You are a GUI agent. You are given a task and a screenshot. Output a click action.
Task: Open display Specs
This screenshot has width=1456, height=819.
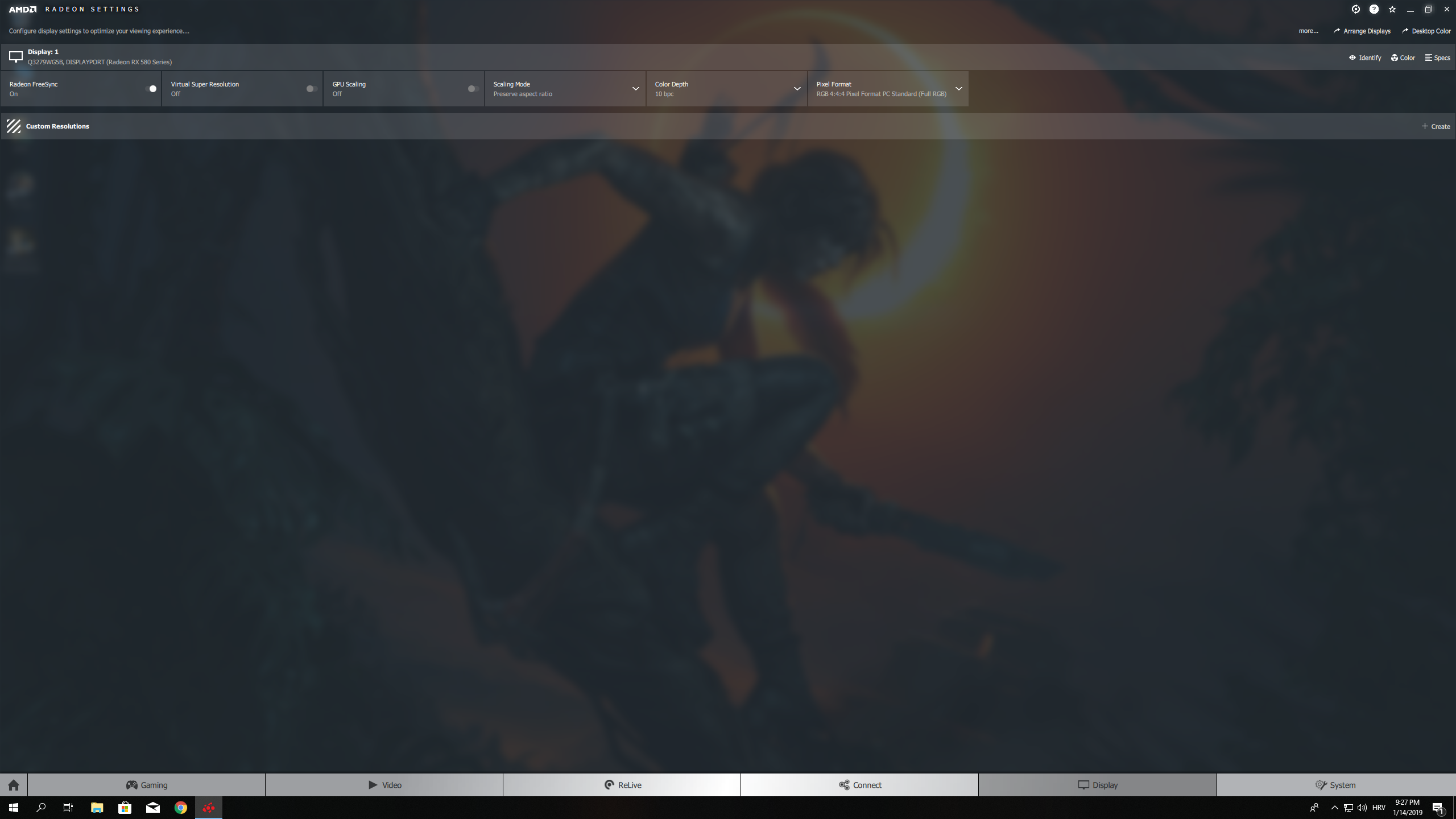point(1437,57)
